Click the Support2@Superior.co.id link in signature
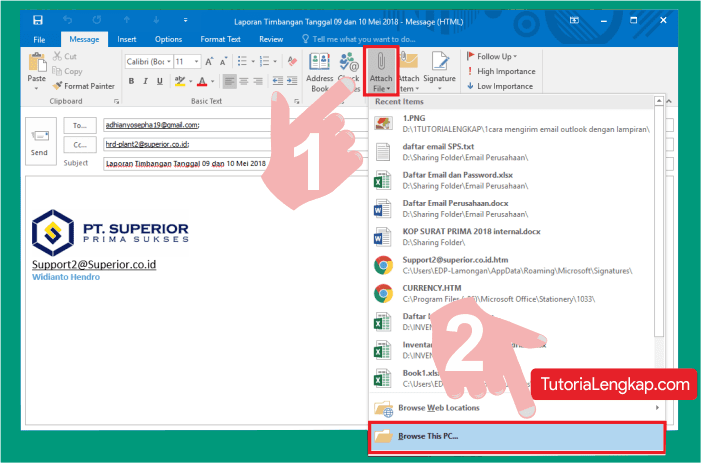Image resolution: width=701 pixels, height=463 pixels. point(94,264)
